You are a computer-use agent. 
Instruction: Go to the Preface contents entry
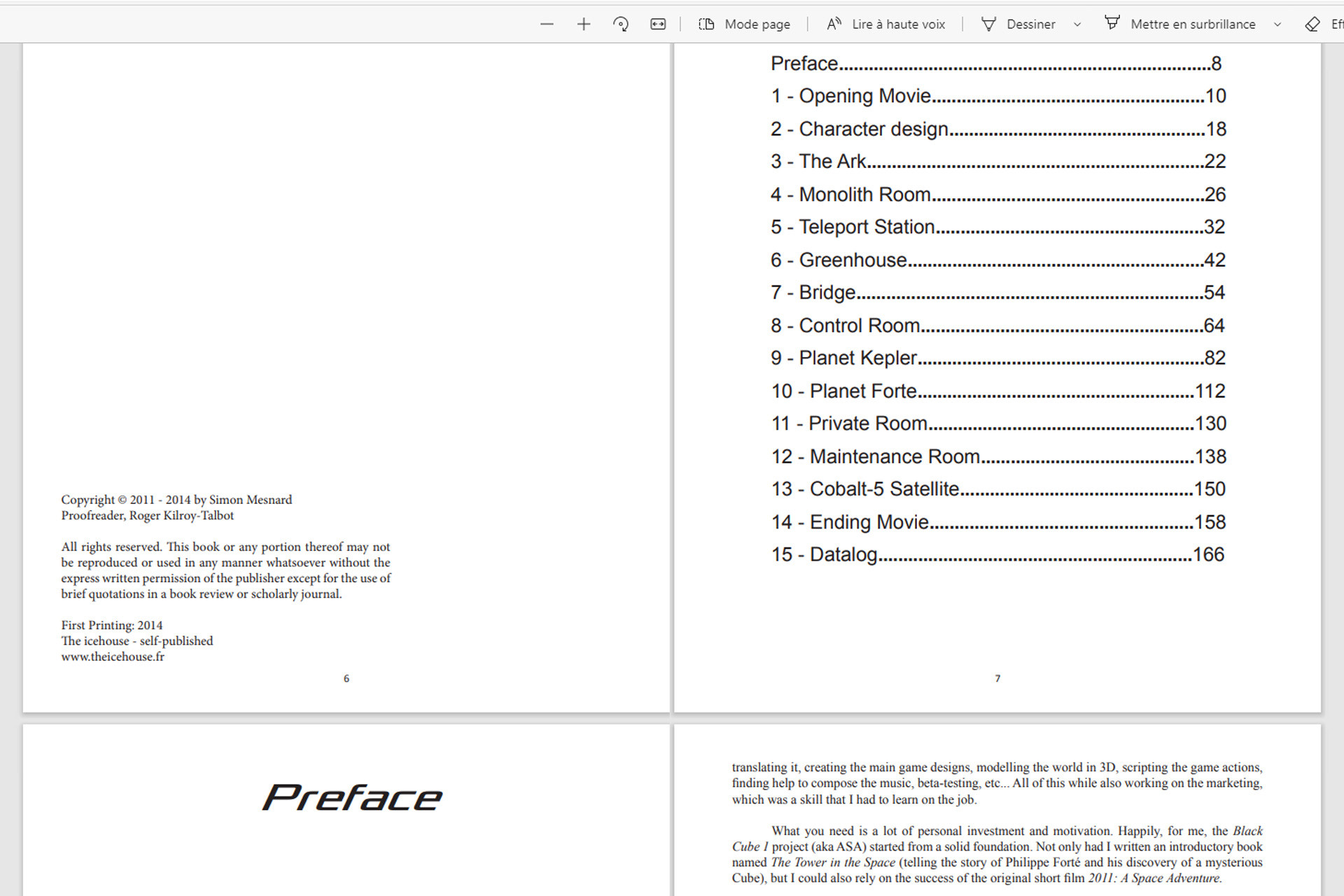tap(805, 64)
